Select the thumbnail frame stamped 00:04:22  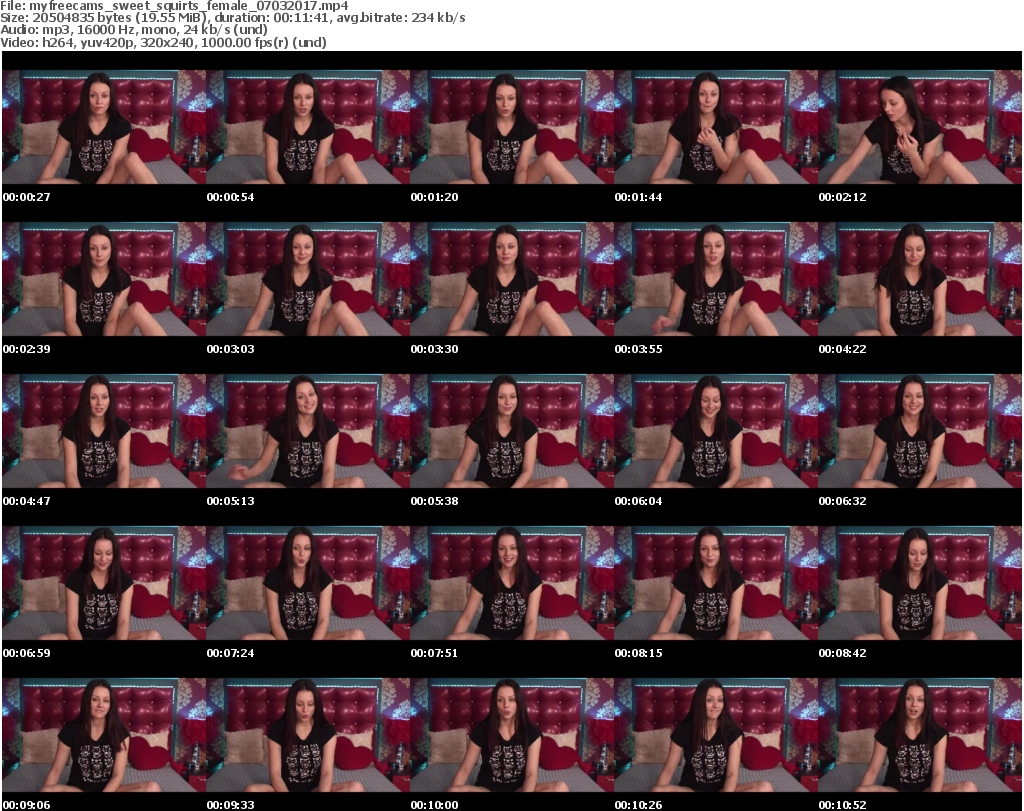[920, 279]
